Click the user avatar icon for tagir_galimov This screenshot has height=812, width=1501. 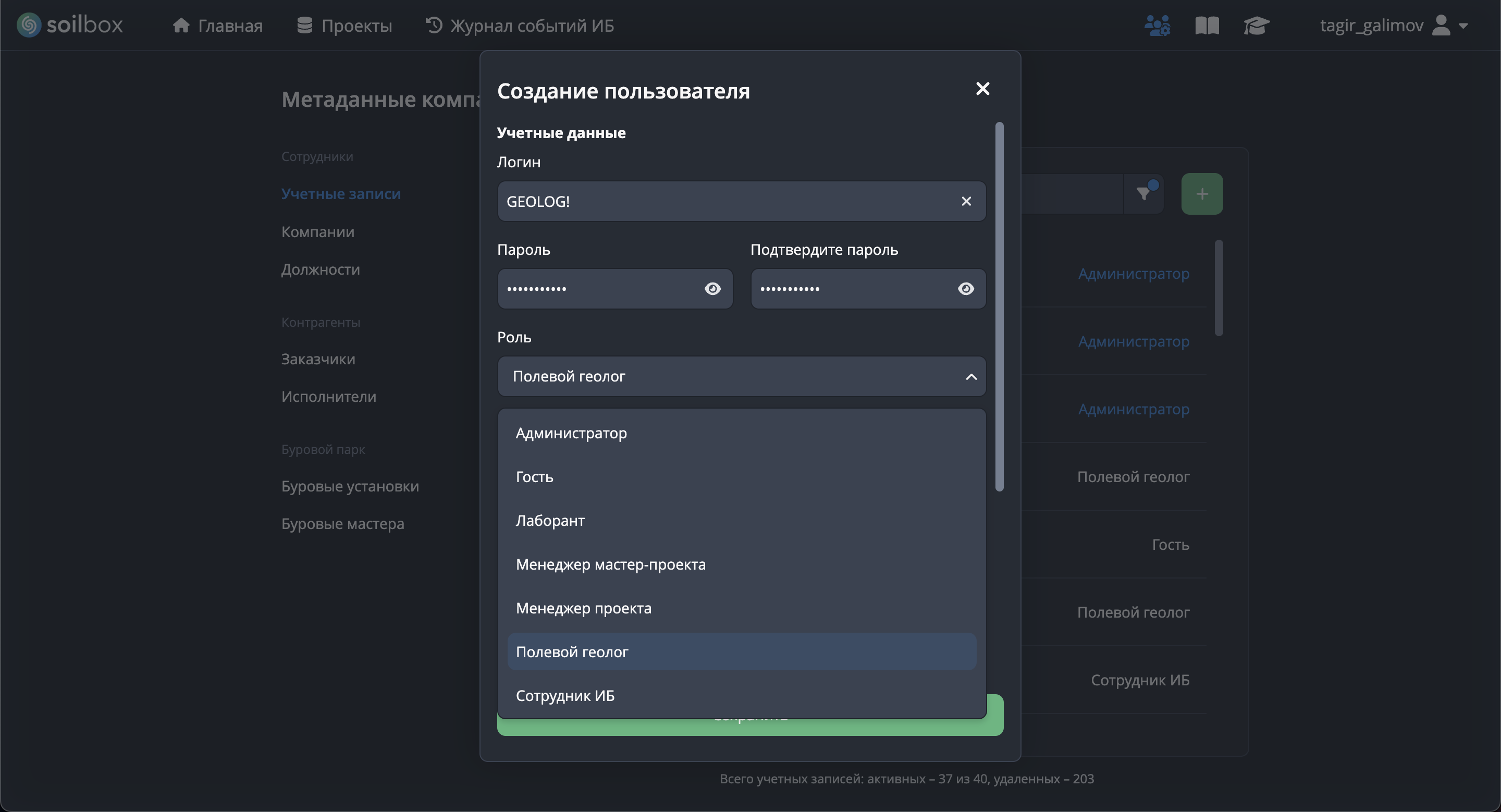[x=1442, y=25]
